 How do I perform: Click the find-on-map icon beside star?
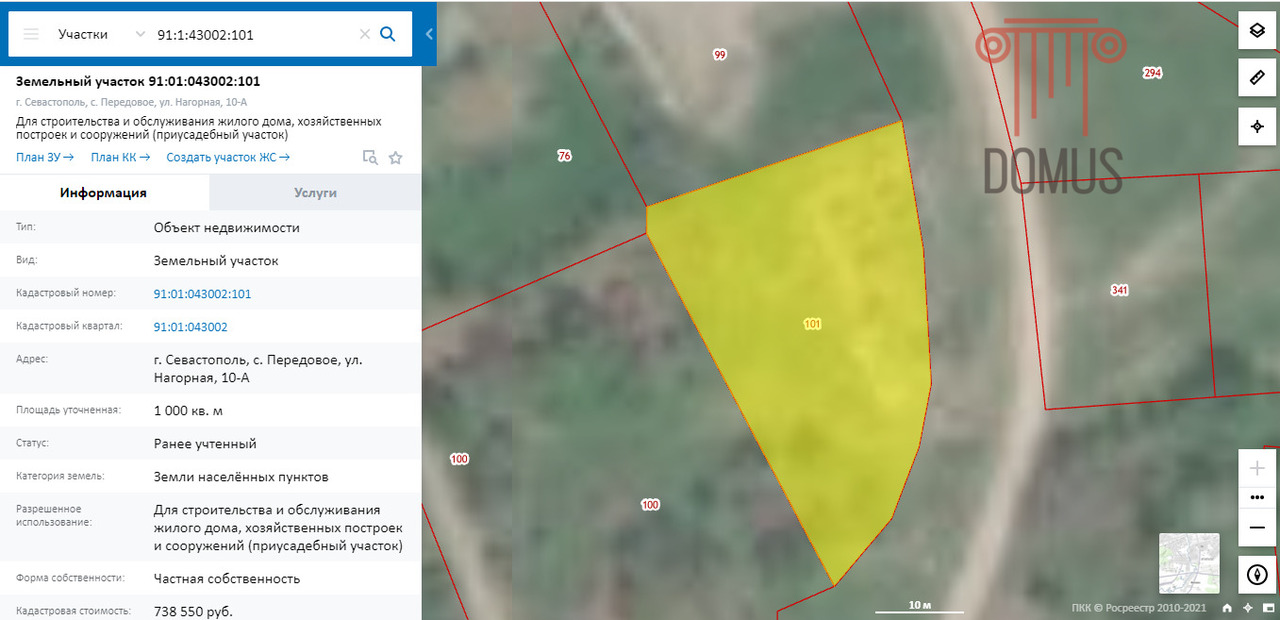[370, 157]
